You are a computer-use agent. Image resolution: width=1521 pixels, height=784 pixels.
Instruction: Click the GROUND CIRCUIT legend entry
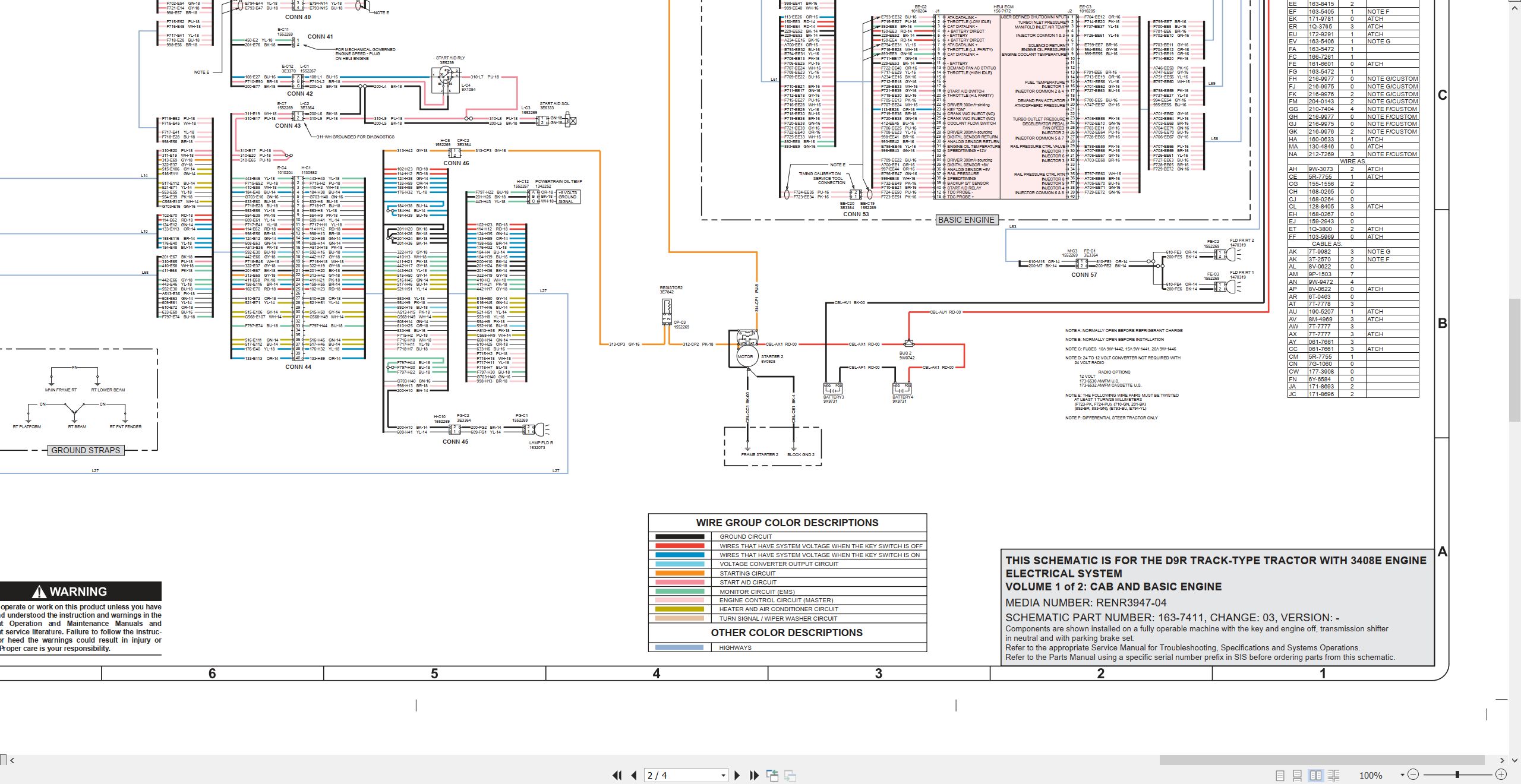point(746,536)
